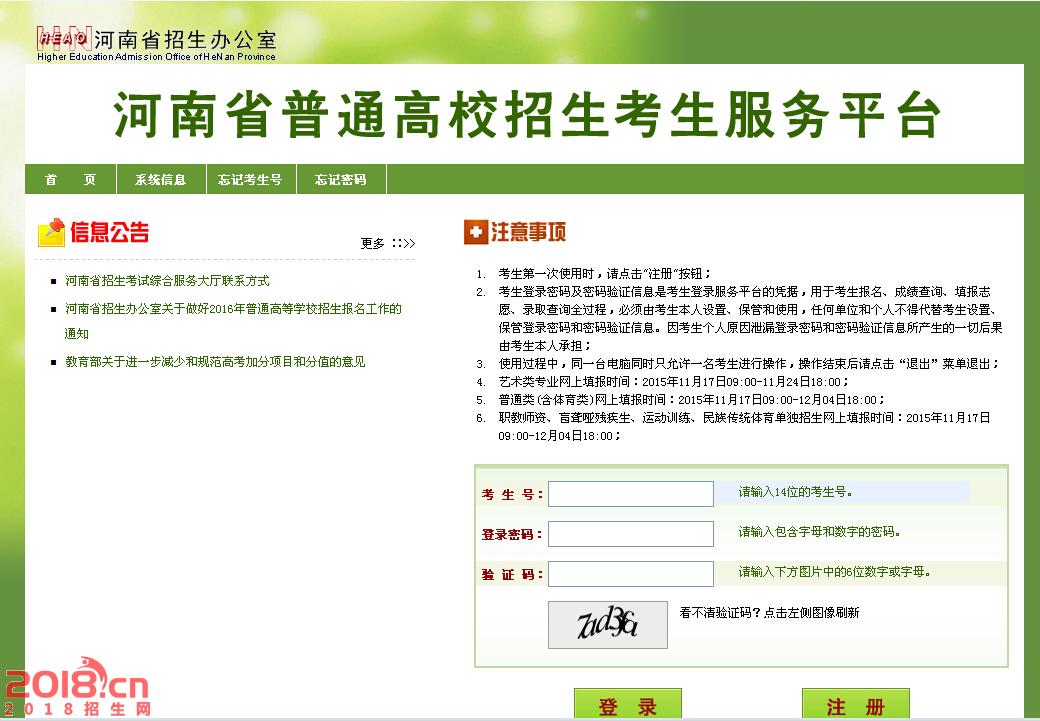Go to 忘记考生号 page

pos(250,180)
